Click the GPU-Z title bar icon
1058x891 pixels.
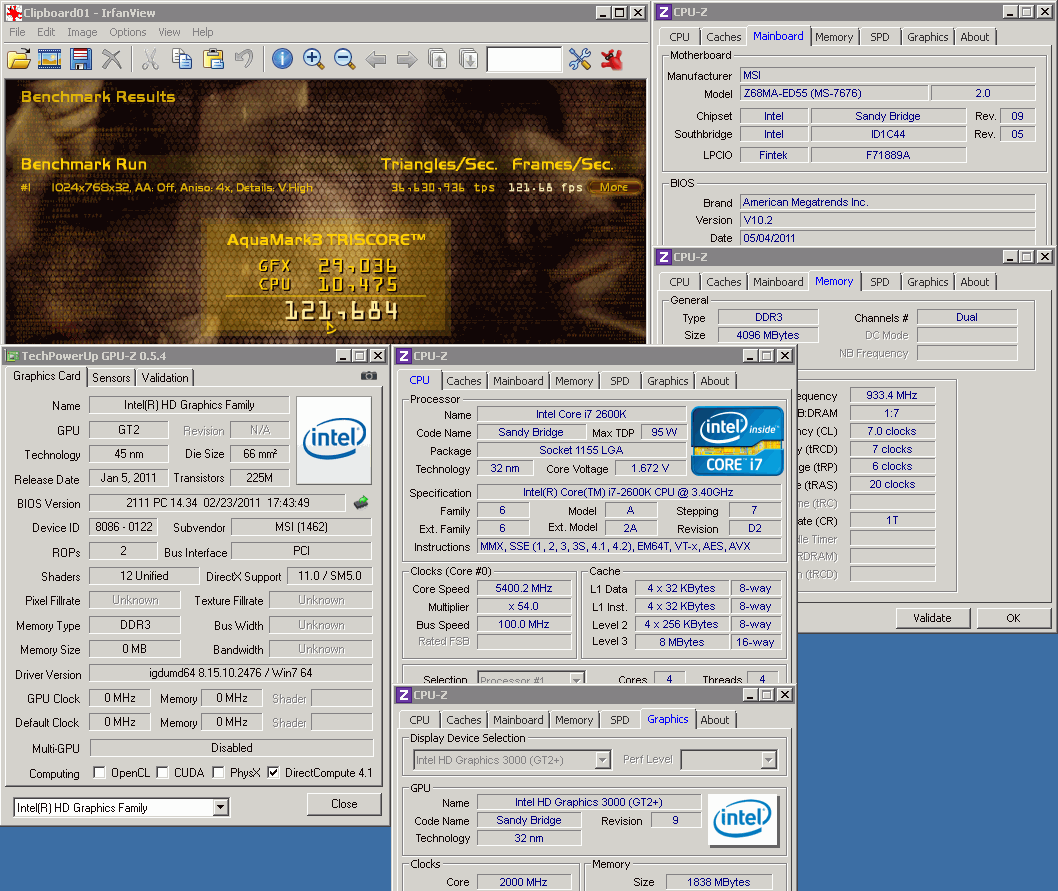click(12, 356)
